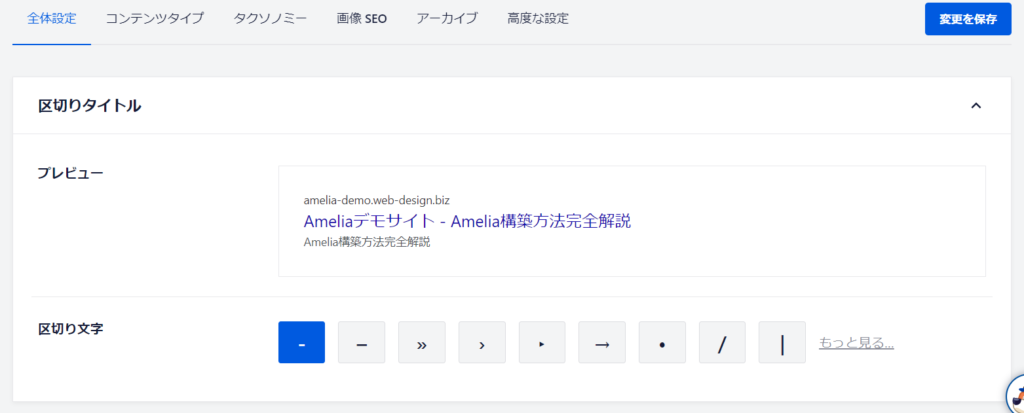Choose the double angle quote separator
The width and height of the screenshot is (1024, 413).
(x=421, y=342)
